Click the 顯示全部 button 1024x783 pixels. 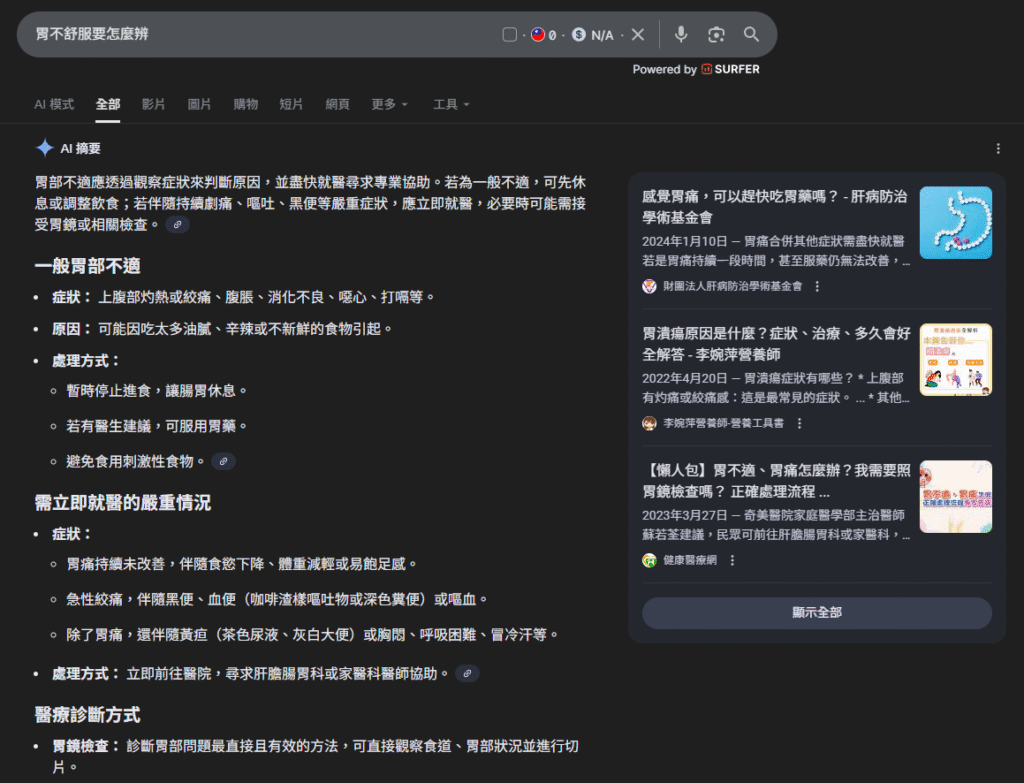pos(816,613)
